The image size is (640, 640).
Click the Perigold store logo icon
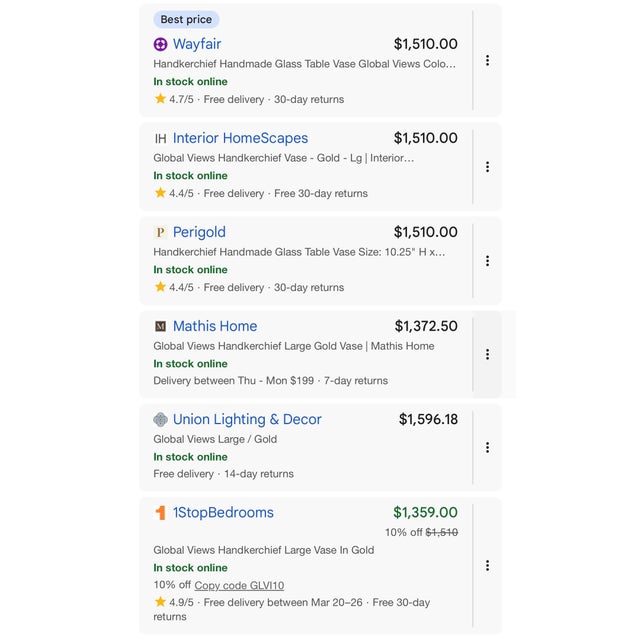(x=160, y=232)
